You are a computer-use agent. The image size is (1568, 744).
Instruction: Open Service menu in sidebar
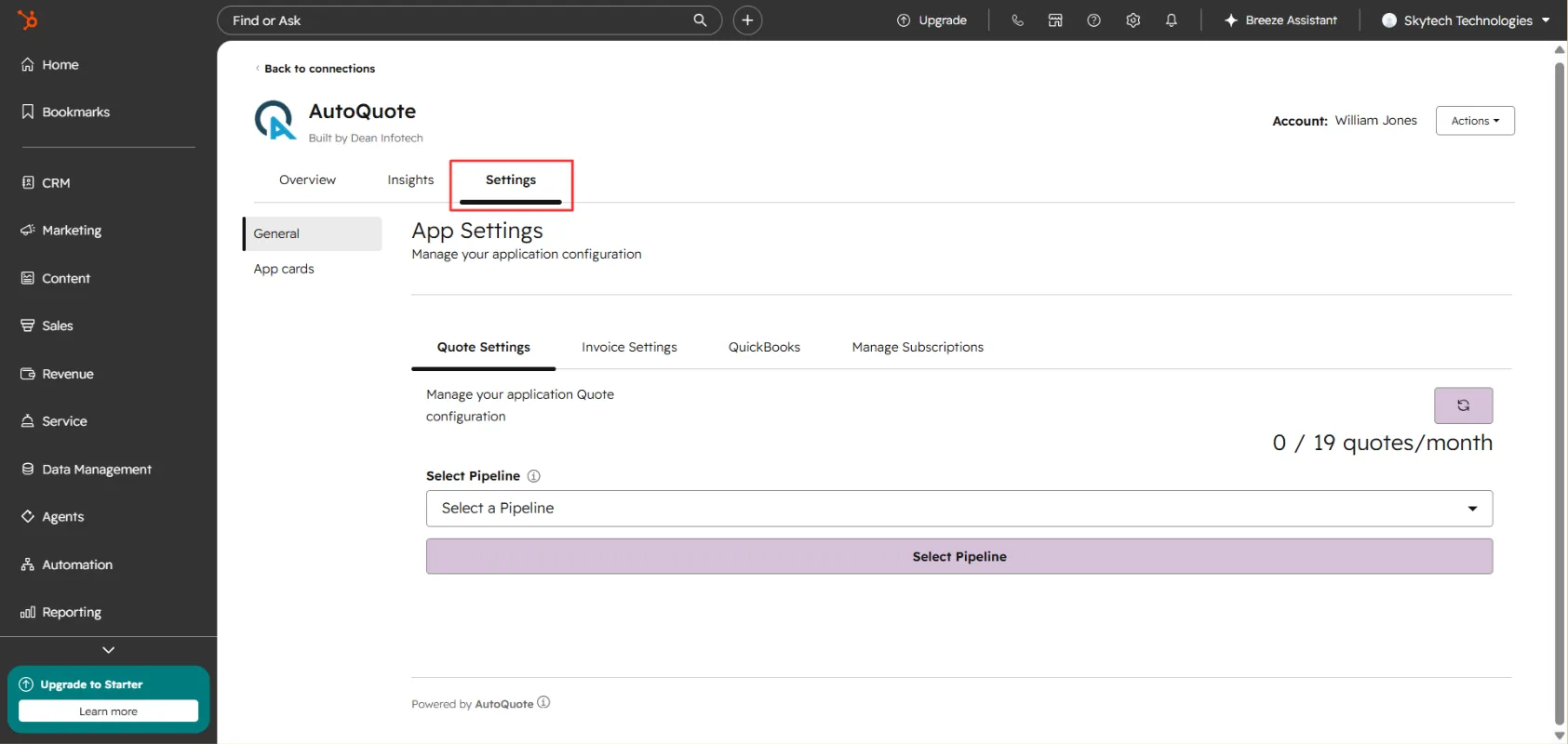(54, 421)
